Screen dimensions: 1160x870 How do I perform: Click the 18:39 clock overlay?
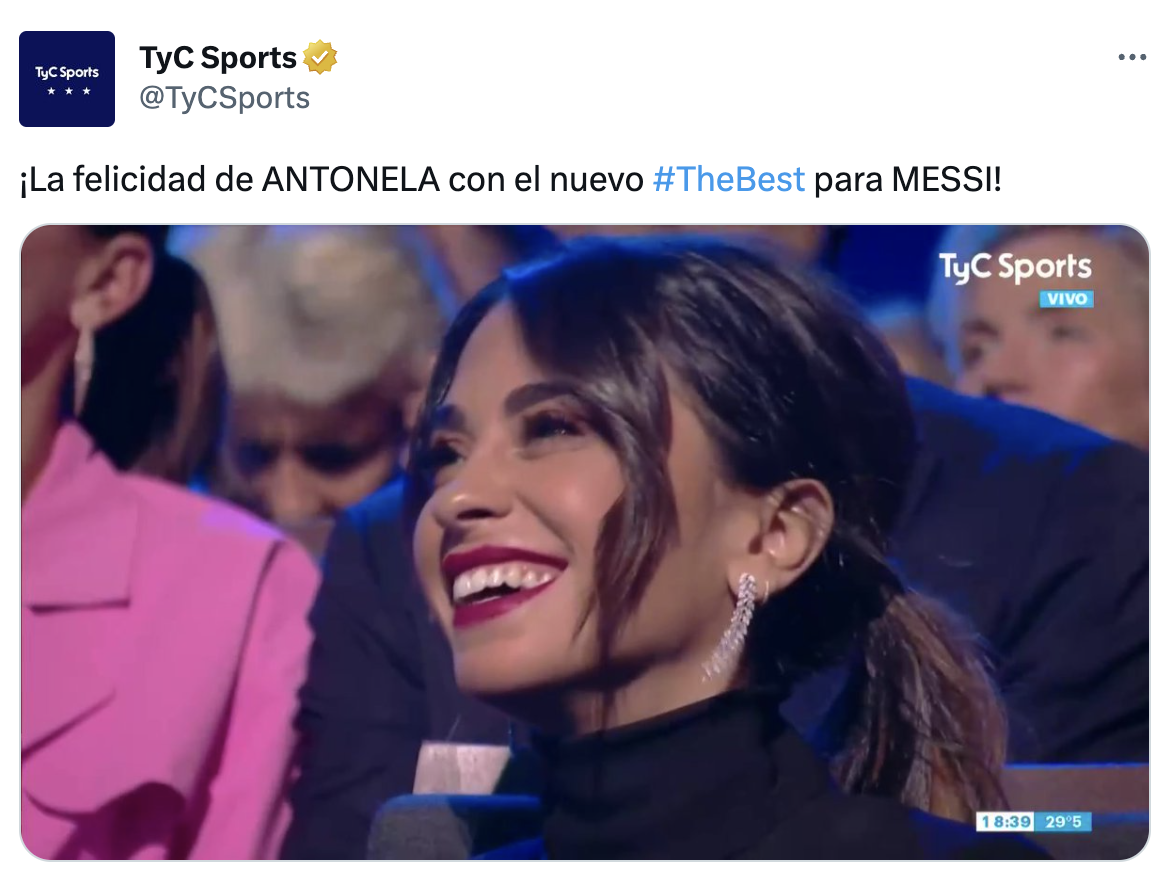(1006, 822)
